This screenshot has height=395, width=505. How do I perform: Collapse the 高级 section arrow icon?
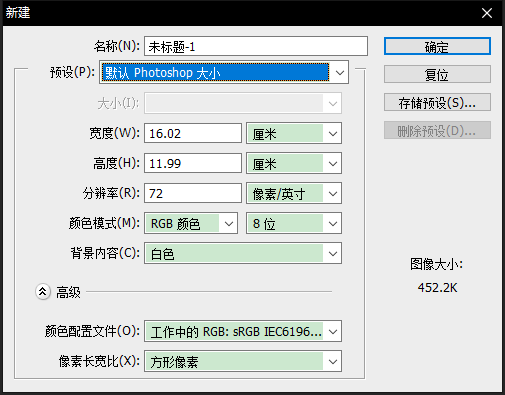coord(43,292)
